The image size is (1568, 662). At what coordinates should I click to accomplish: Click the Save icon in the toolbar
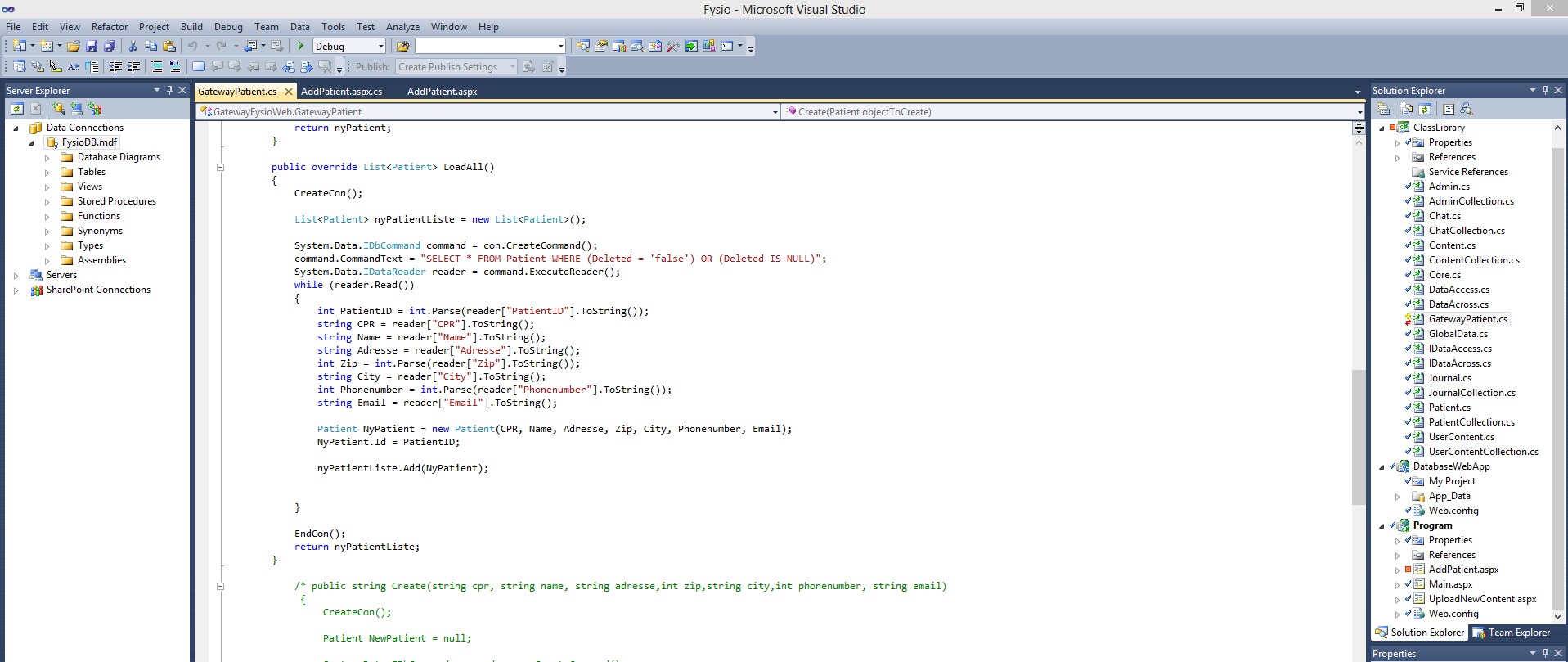click(92, 47)
